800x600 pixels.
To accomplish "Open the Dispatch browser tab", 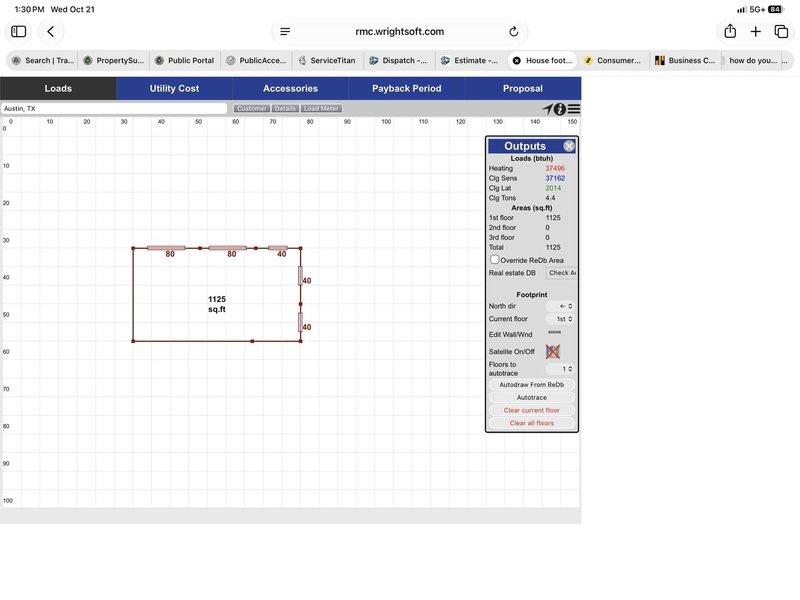I will coord(399,60).
